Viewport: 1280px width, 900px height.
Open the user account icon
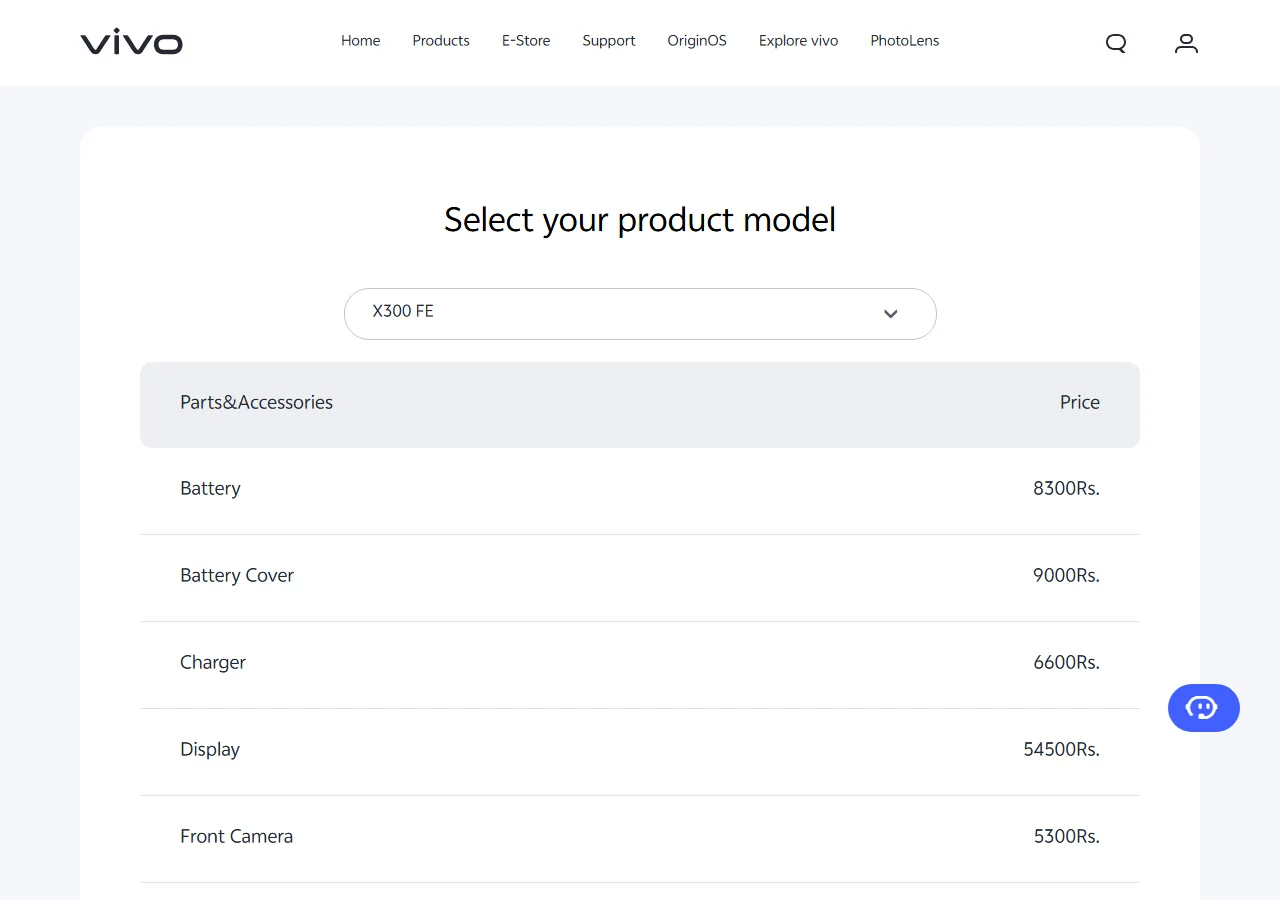pos(1186,43)
